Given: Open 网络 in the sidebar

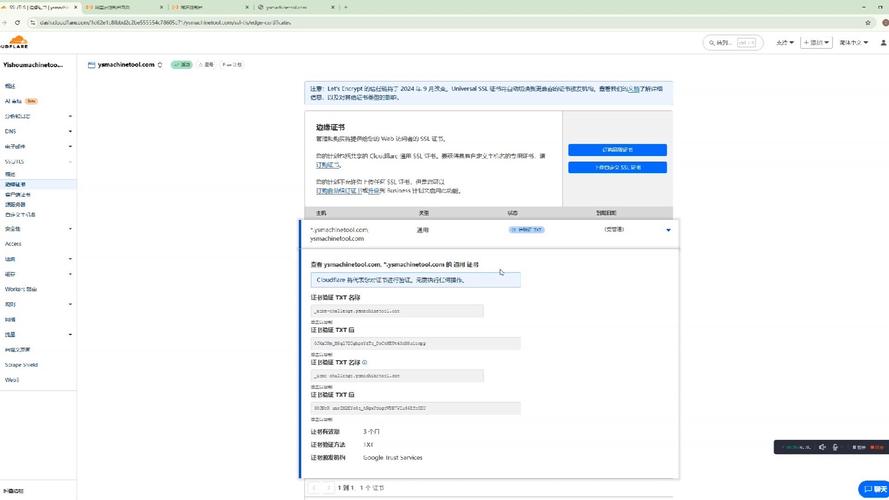Looking at the screenshot, I should click(10, 320).
